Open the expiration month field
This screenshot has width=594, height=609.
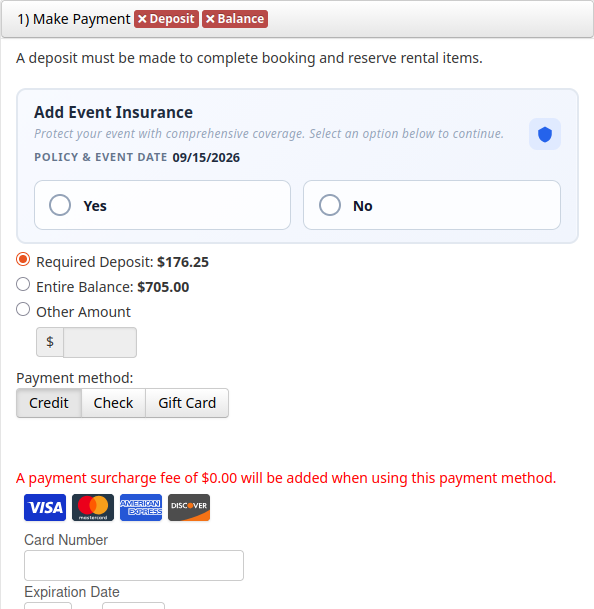[48, 606]
